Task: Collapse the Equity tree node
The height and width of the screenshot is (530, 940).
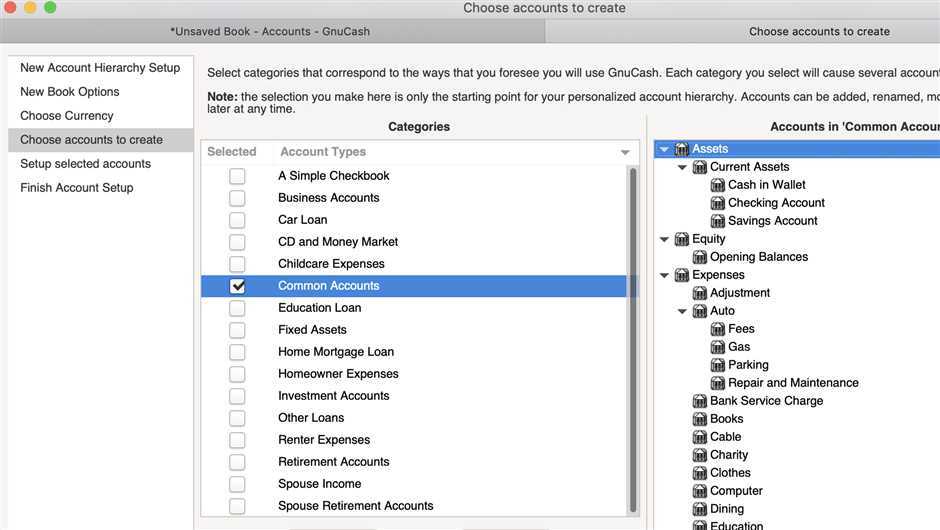Action: pyautogui.click(x=664, y=239)
